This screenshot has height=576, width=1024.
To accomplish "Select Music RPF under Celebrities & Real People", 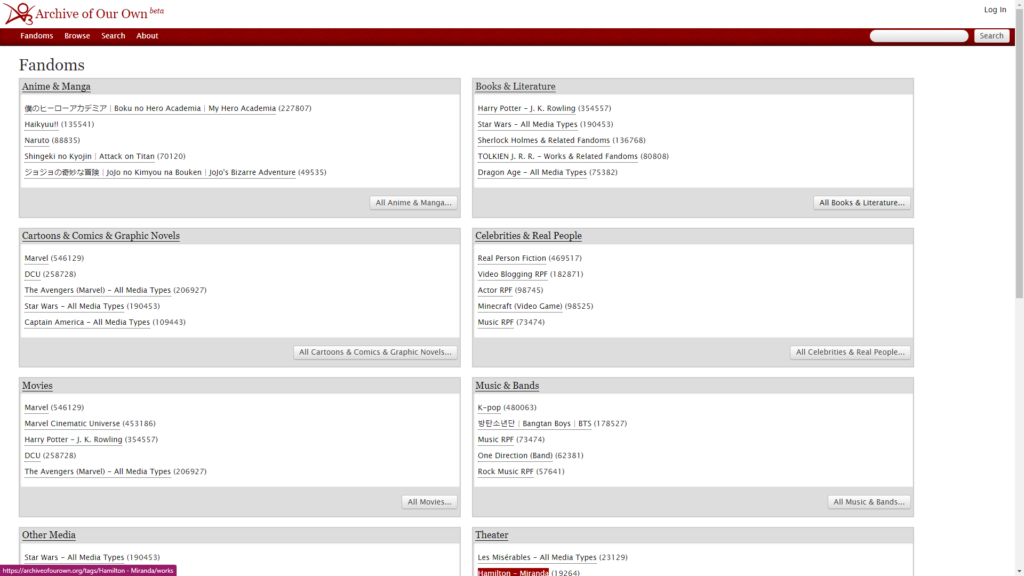I will 496,322.
